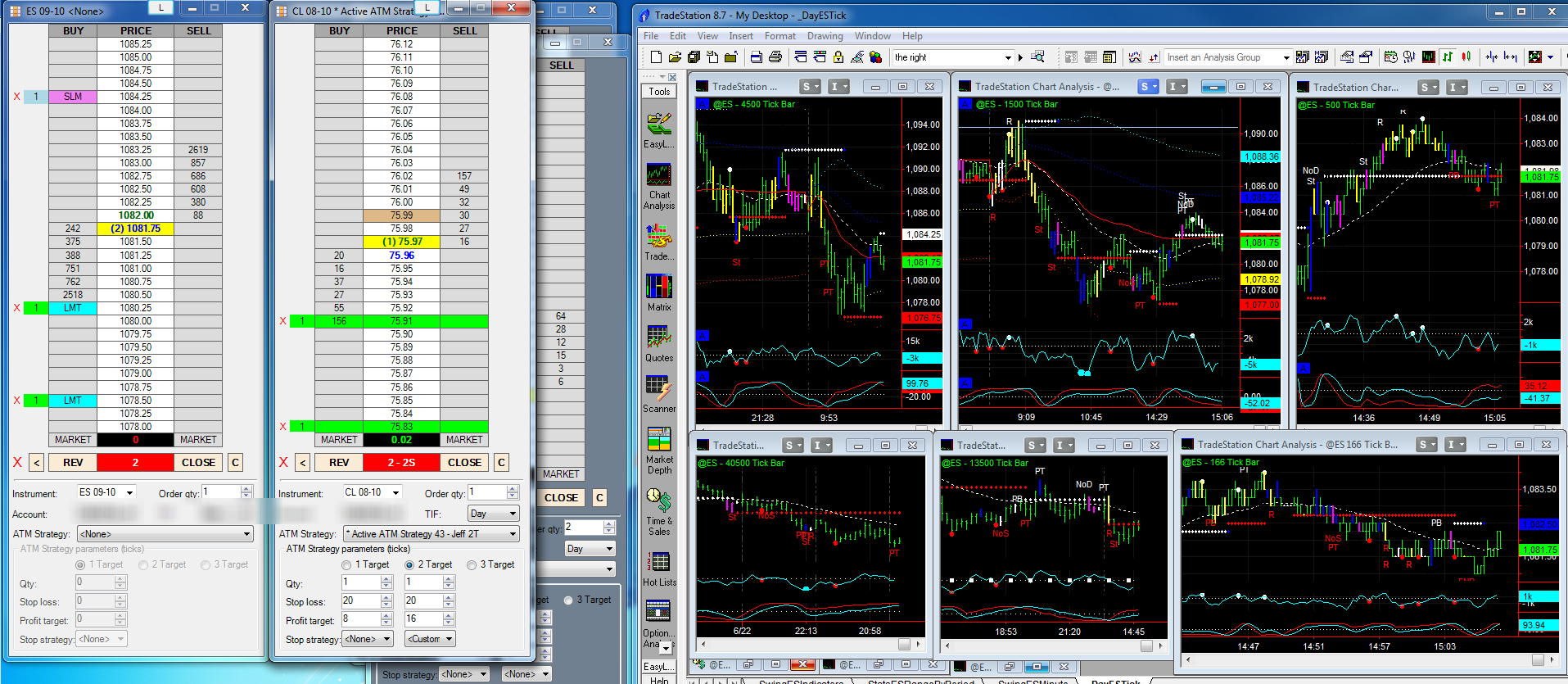Click the go arrow beside 'the right' box

click(1020, 57)
